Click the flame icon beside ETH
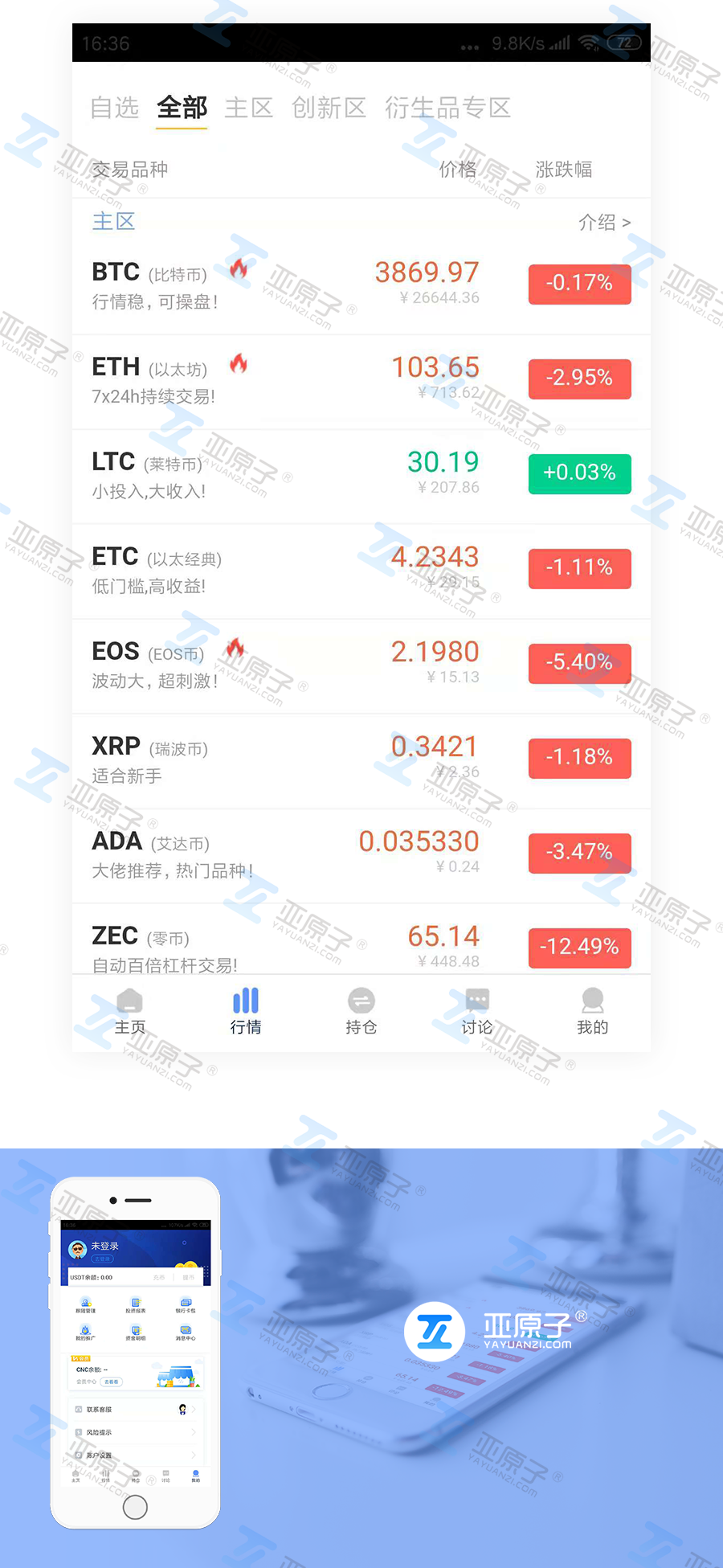The image size is (723, 1568). [x=239, y=364]
